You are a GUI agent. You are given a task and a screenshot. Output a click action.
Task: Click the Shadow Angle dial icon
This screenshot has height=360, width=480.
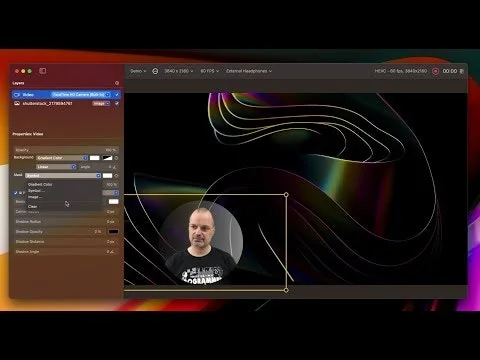(x=112, y=251)
